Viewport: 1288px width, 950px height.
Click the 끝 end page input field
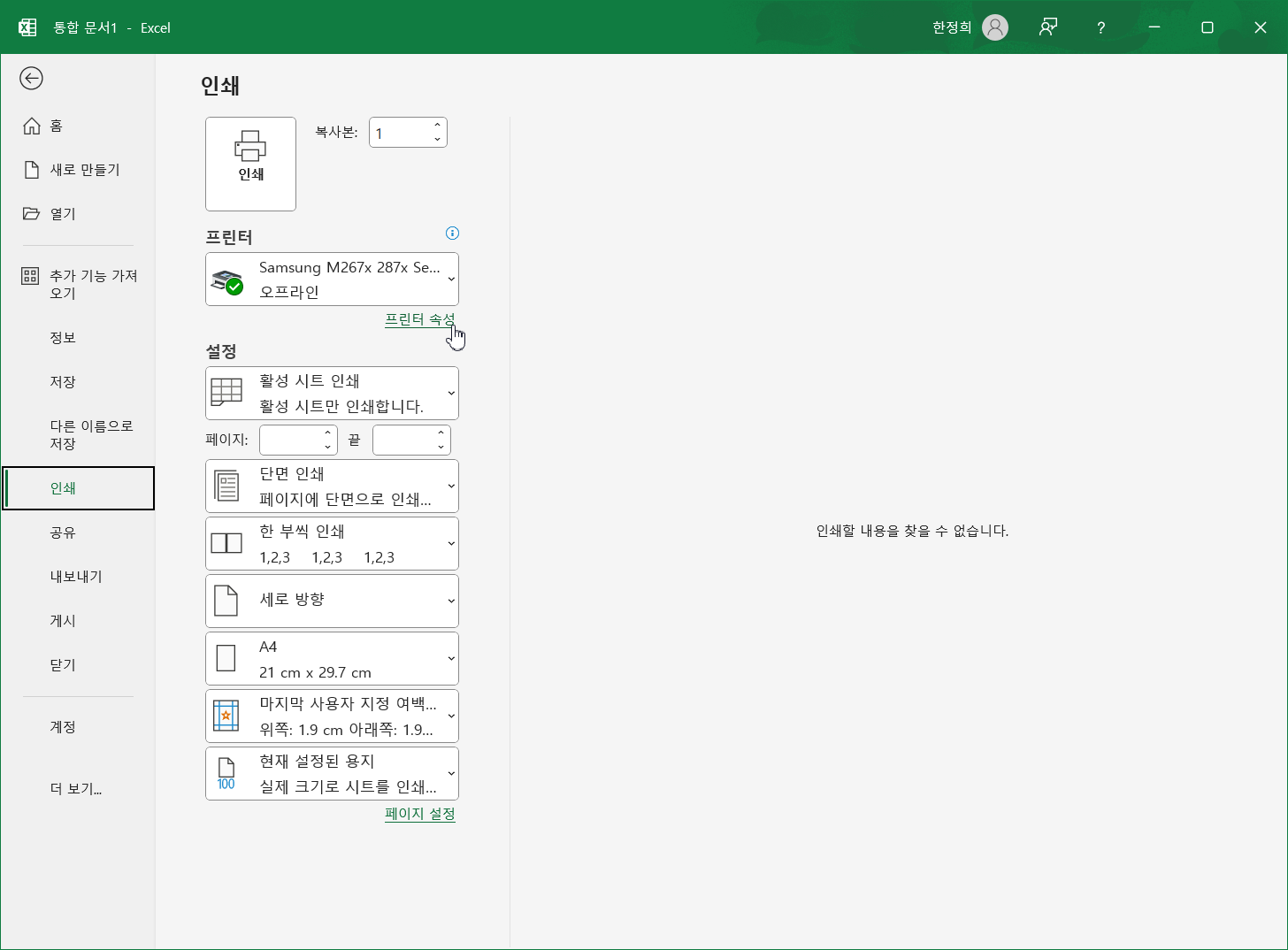tap(403, 440)
